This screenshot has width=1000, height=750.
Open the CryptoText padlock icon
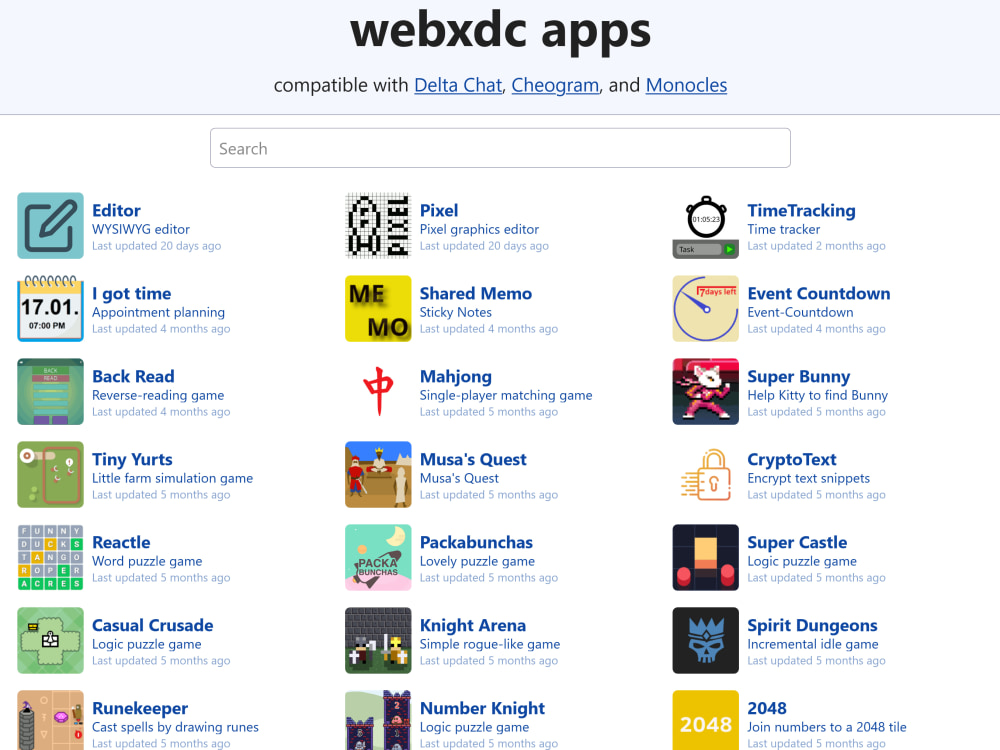[x=705, y=474]
